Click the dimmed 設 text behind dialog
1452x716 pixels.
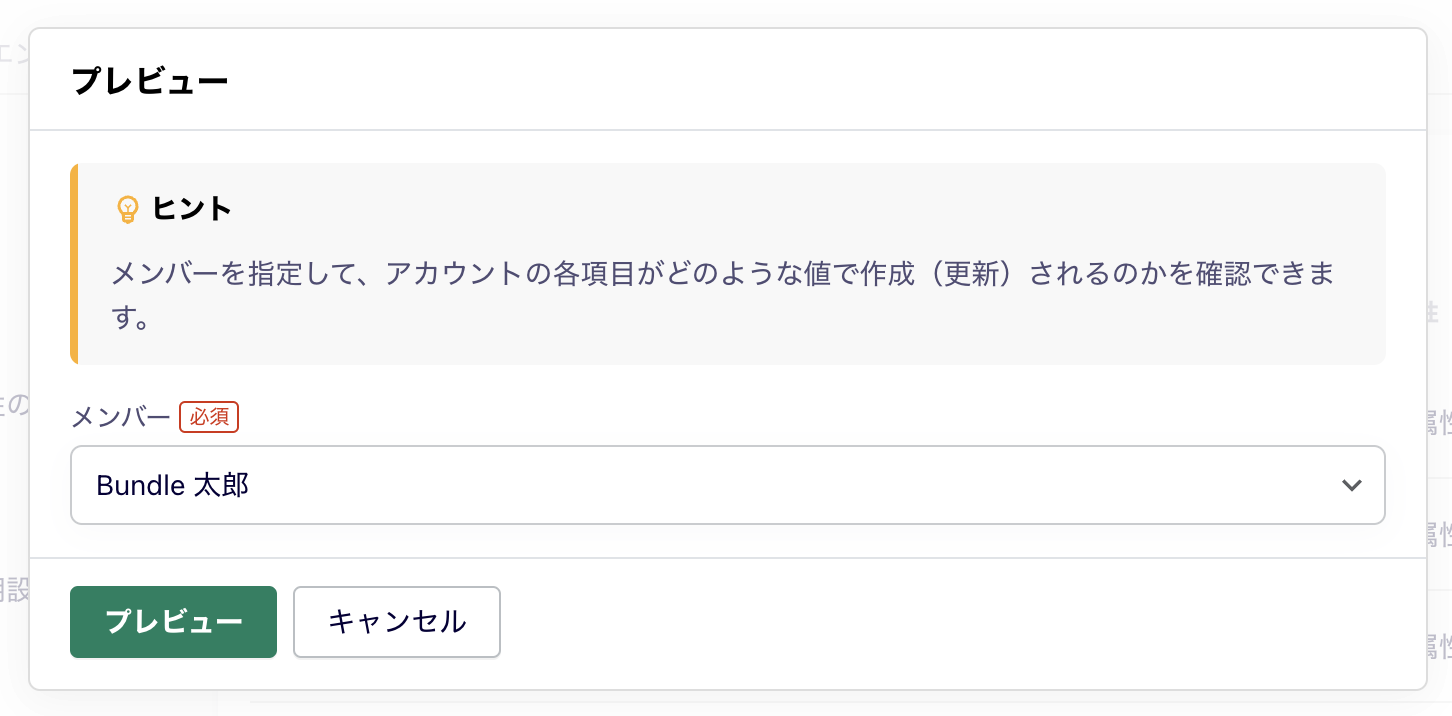tap(14, 590)
